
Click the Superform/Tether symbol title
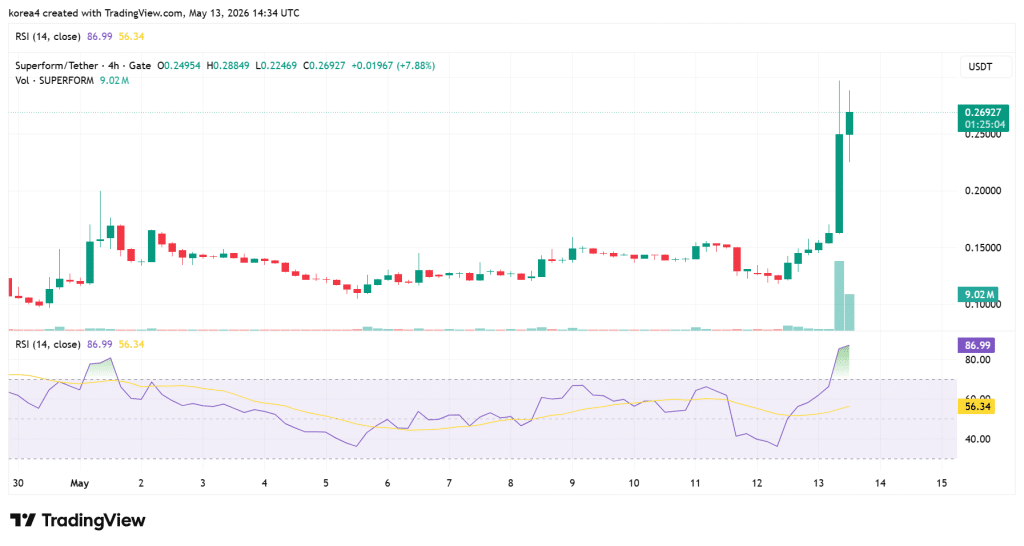pos(56,65)
